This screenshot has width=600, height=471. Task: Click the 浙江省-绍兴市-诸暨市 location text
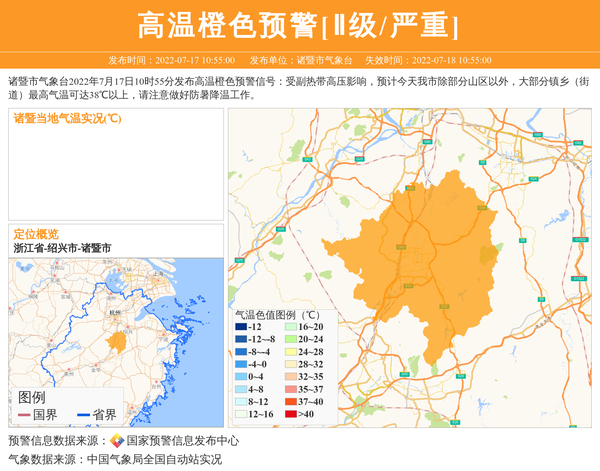click(62, 247)
